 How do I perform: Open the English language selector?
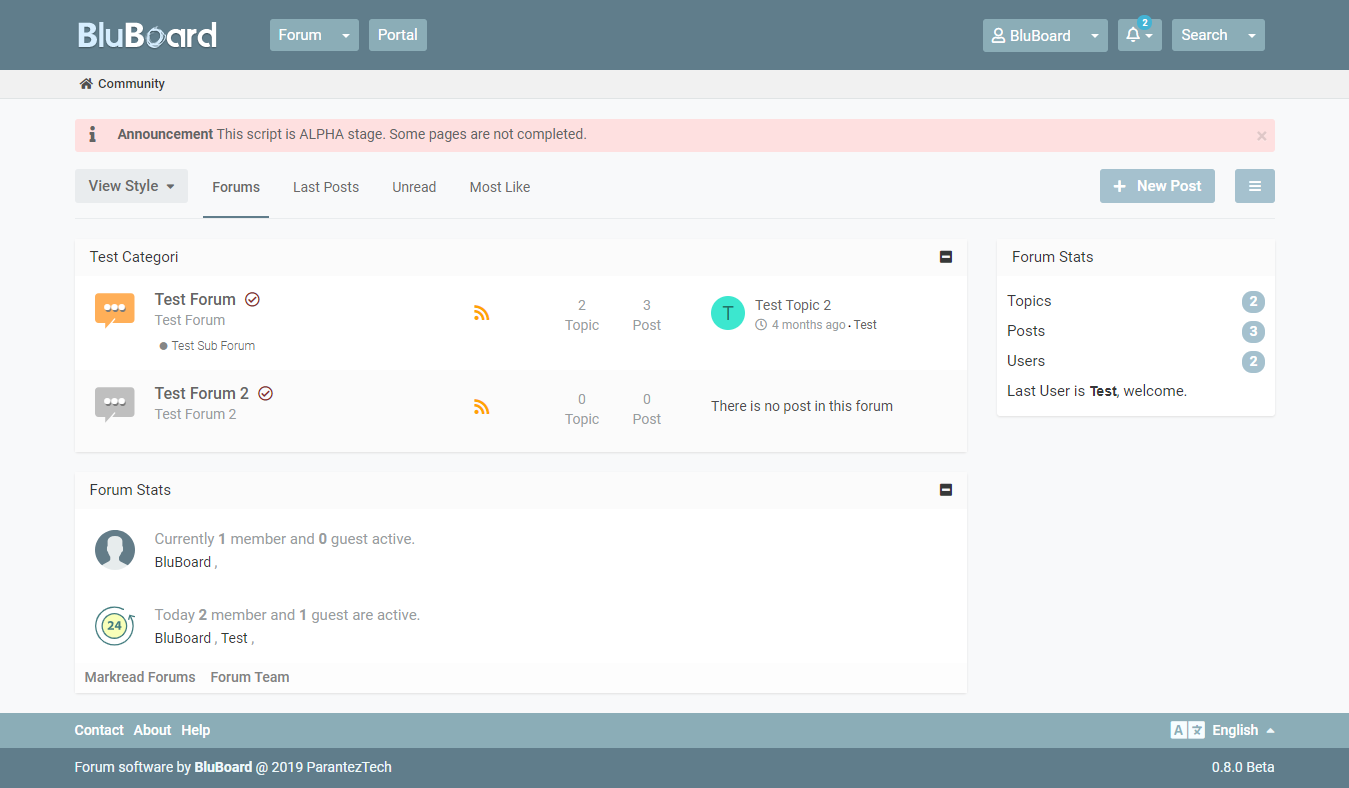pos(1243,730)
